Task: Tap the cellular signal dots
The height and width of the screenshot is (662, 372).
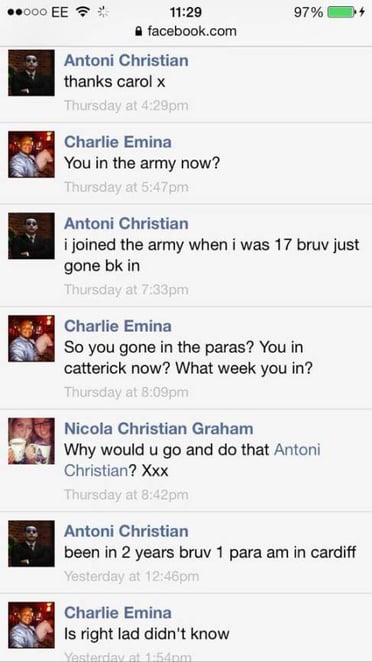Action: pyautogui.click(x=27, y=12)
